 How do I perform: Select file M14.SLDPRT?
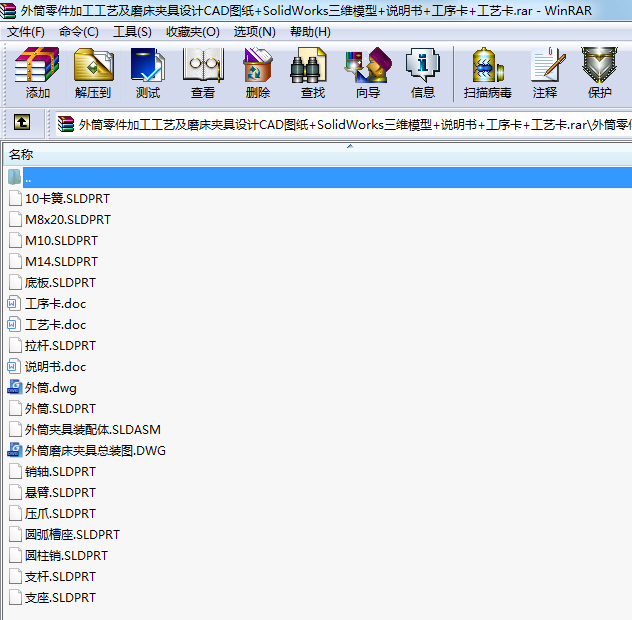coord(61,261)
